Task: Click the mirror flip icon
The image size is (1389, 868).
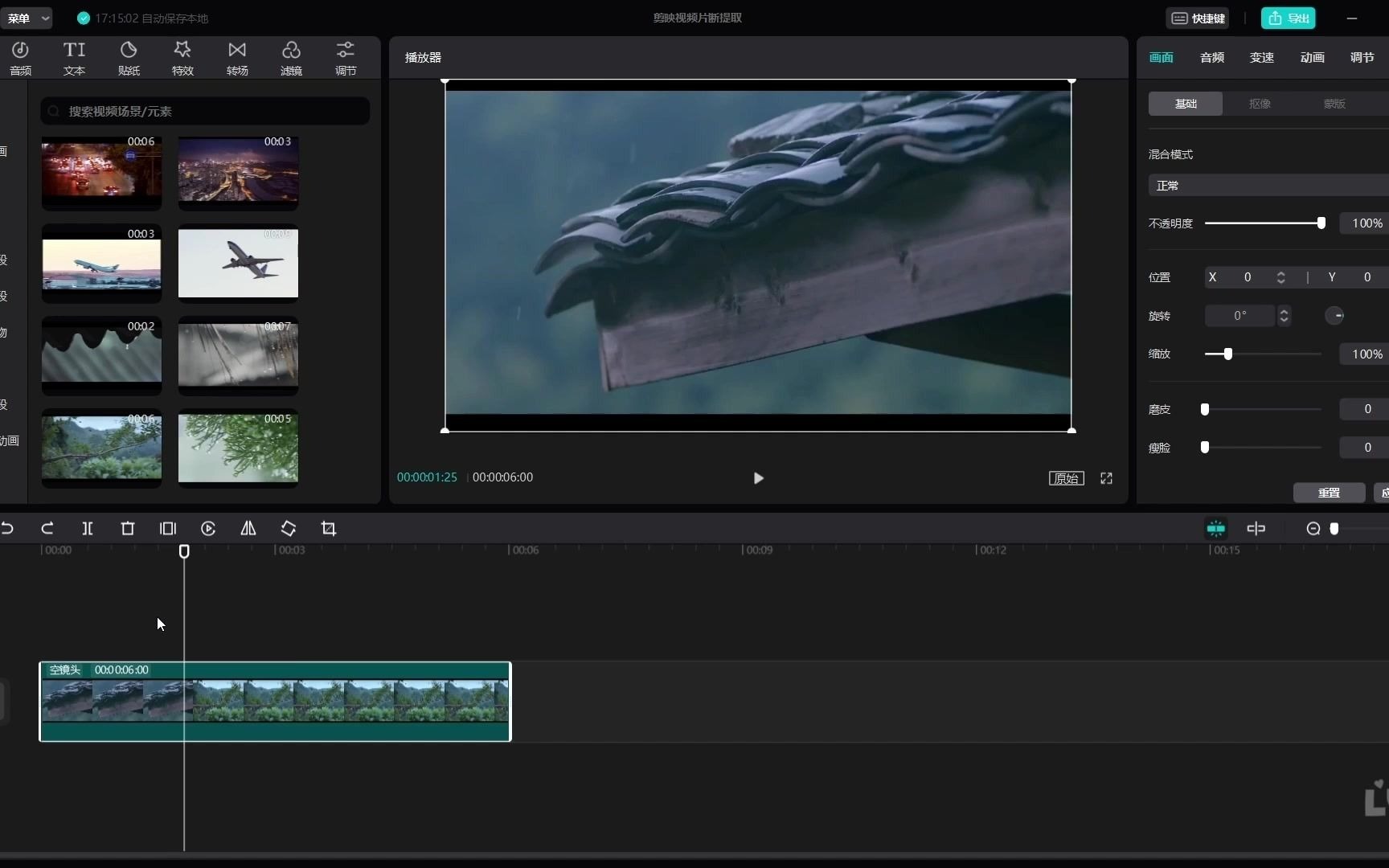Action: (x=248, y=528)
